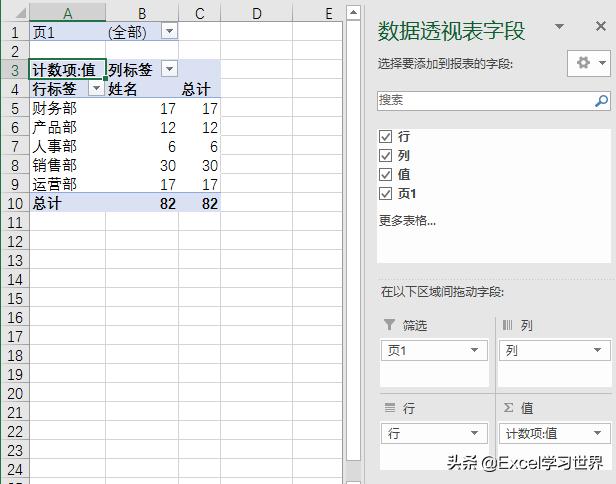
Task: Uncheck the 行 field checkbox
Action: point(385,136)
